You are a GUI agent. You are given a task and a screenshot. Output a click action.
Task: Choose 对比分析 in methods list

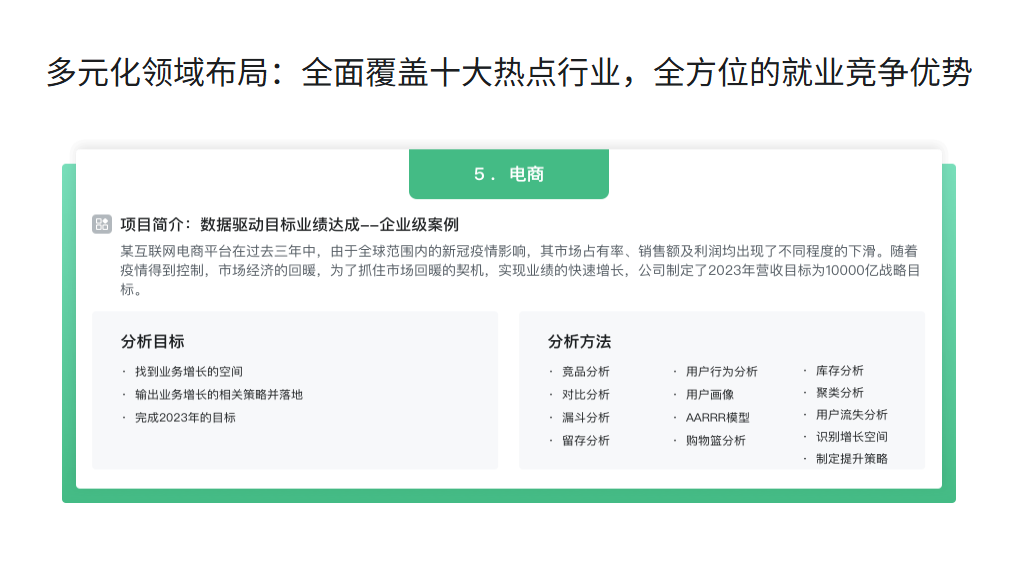(x=585, y=394)
